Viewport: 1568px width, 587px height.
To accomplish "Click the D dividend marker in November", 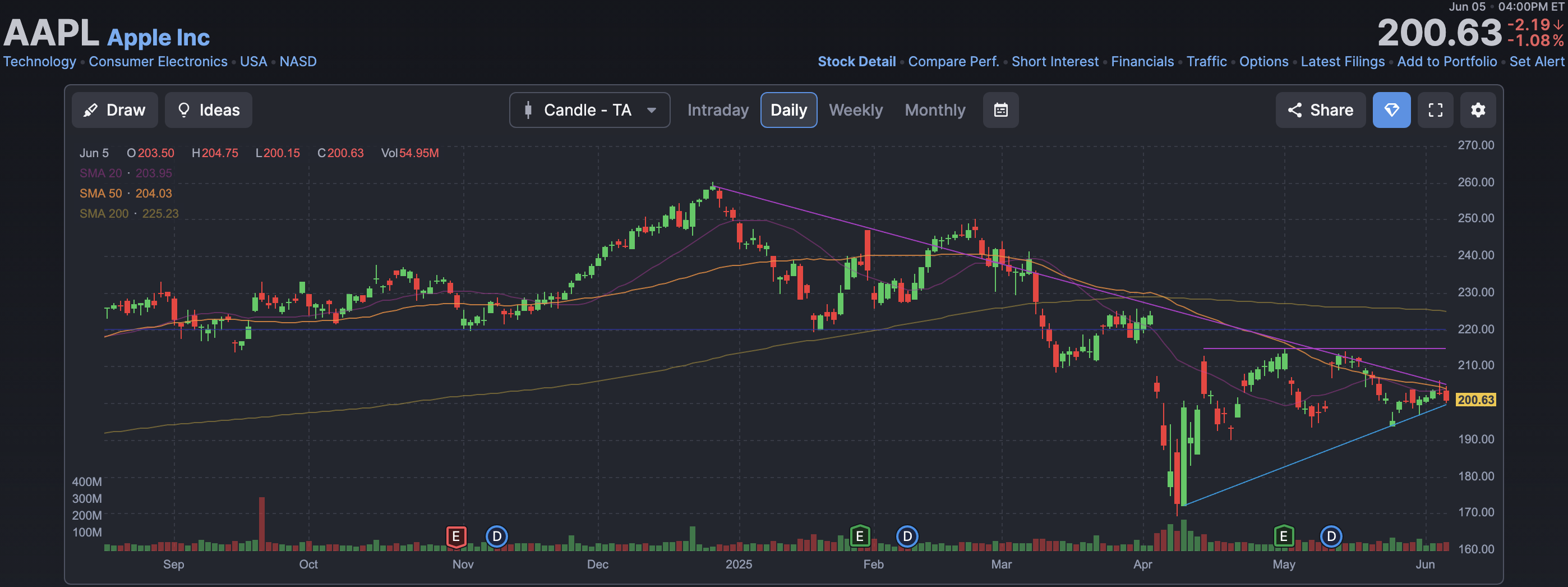I will 497,536.
